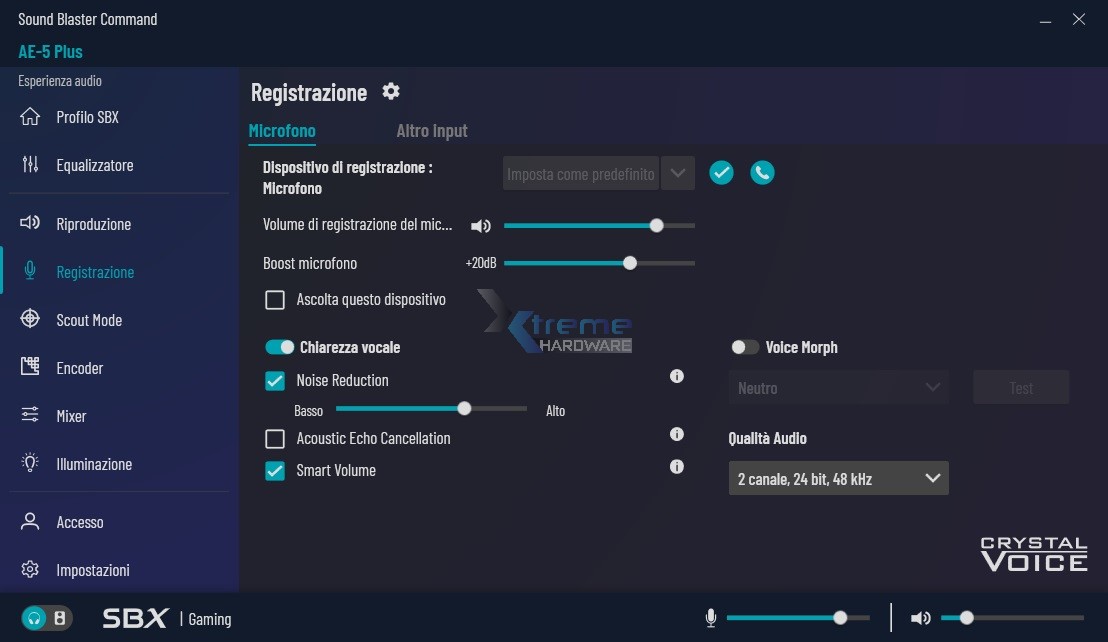Enable Ascolta questo dispositivo checkbox
The height and width of the screenshot is (642, 1108).
(x=275, y=300)
